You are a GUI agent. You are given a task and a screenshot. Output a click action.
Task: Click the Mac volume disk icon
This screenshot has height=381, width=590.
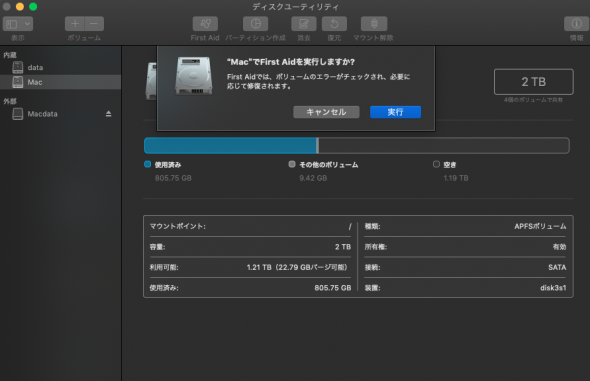tap(18, 82)
